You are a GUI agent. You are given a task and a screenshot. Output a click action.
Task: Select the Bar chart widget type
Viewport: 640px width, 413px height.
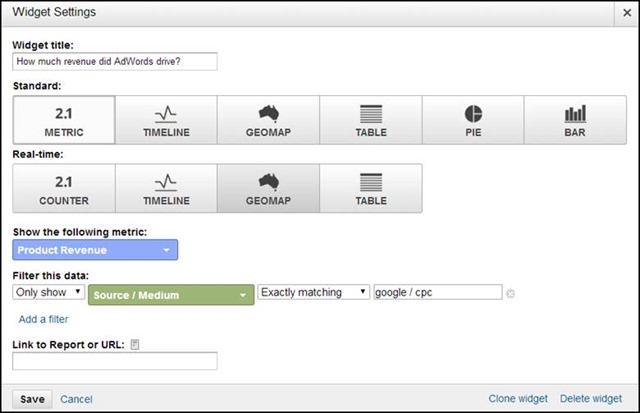click(575, 120)
